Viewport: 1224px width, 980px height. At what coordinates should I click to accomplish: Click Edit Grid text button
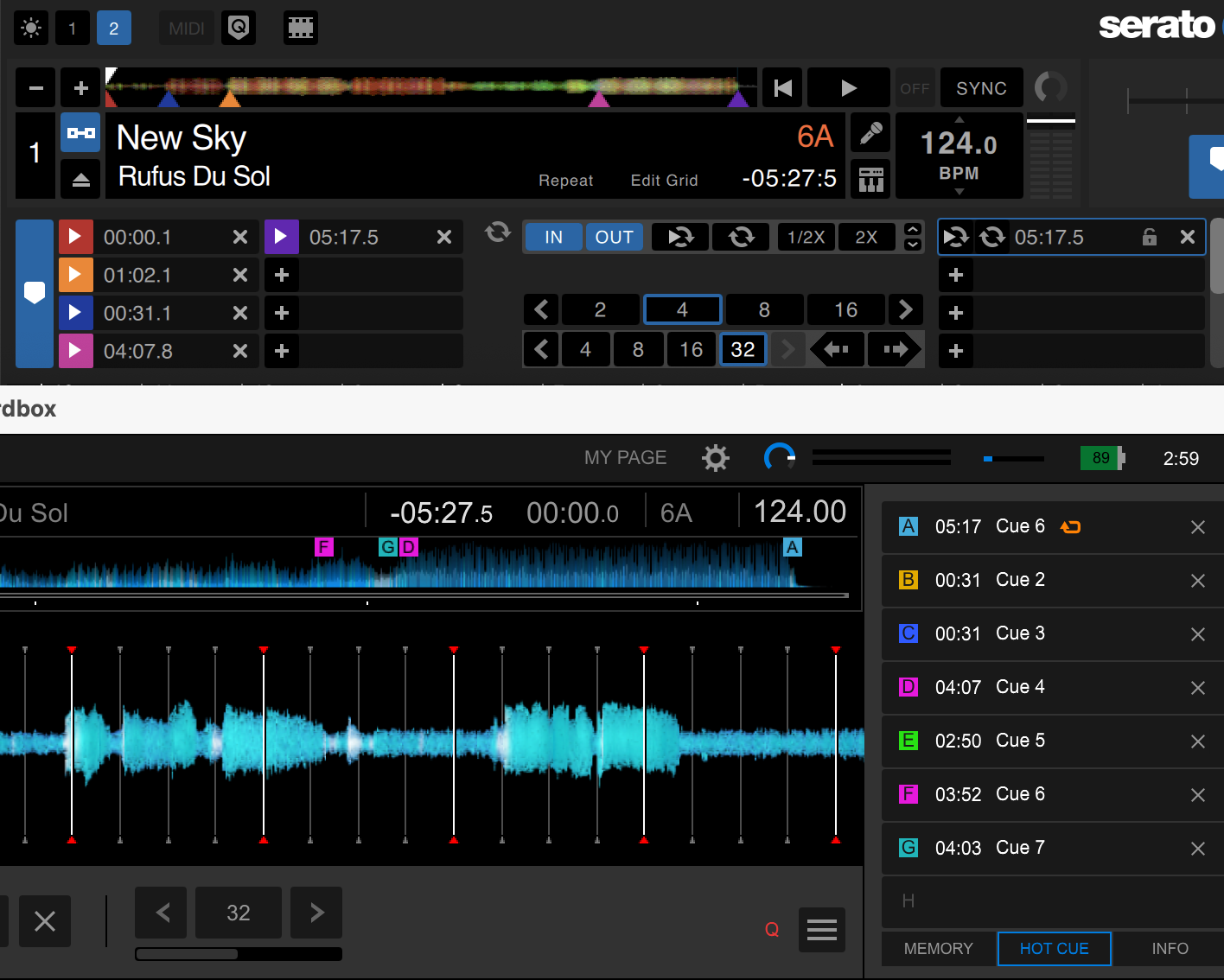664,181
